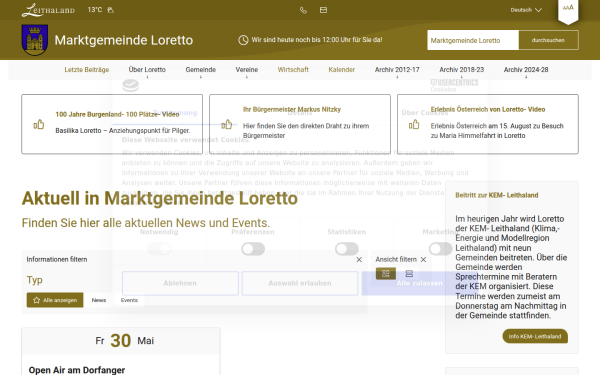Switch to list view icon
Image resolution: width=600 pixels, height=375 pixels.
coord(409,274)
